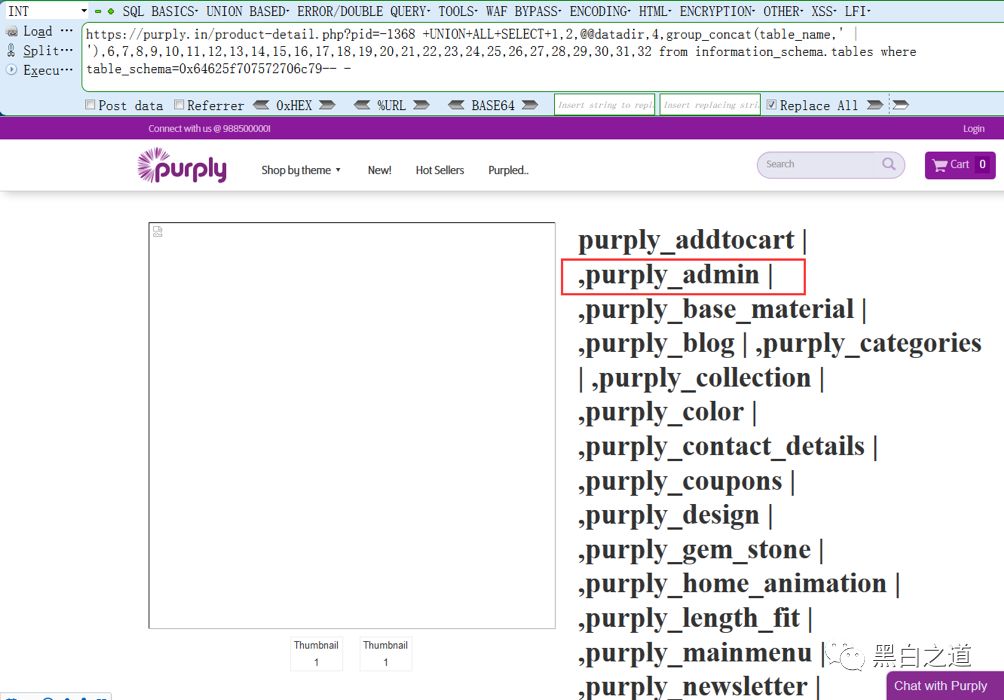
Task: Click left arrow before %URL
Action: coord(362,105)
